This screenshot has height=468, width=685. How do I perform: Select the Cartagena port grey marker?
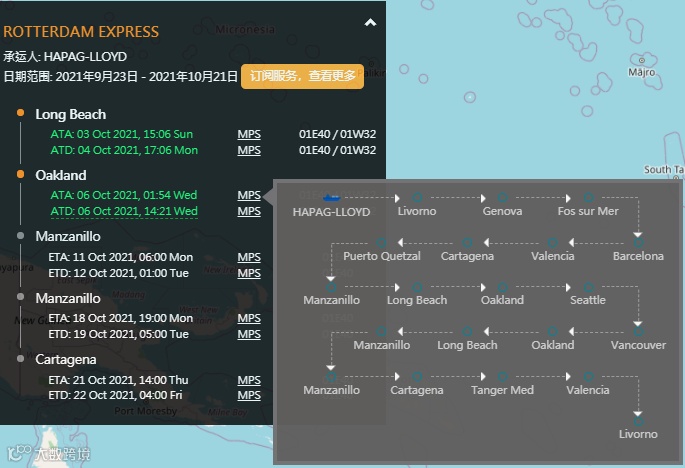tap(21, 358)
